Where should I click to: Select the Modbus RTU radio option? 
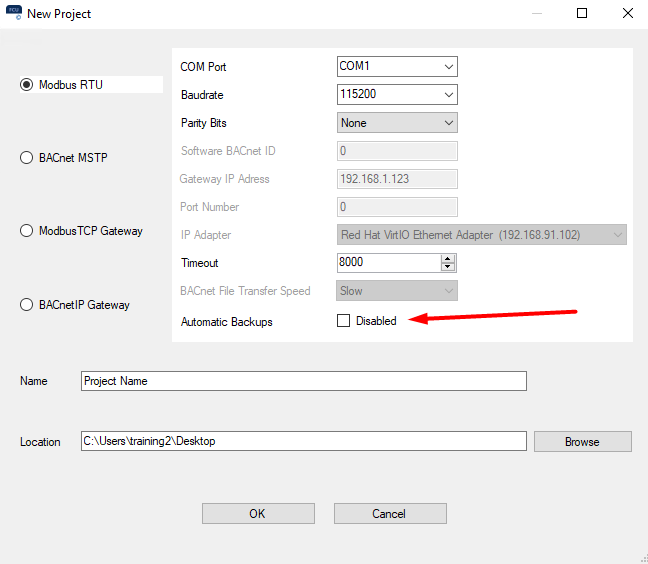[x=27, y=85]
